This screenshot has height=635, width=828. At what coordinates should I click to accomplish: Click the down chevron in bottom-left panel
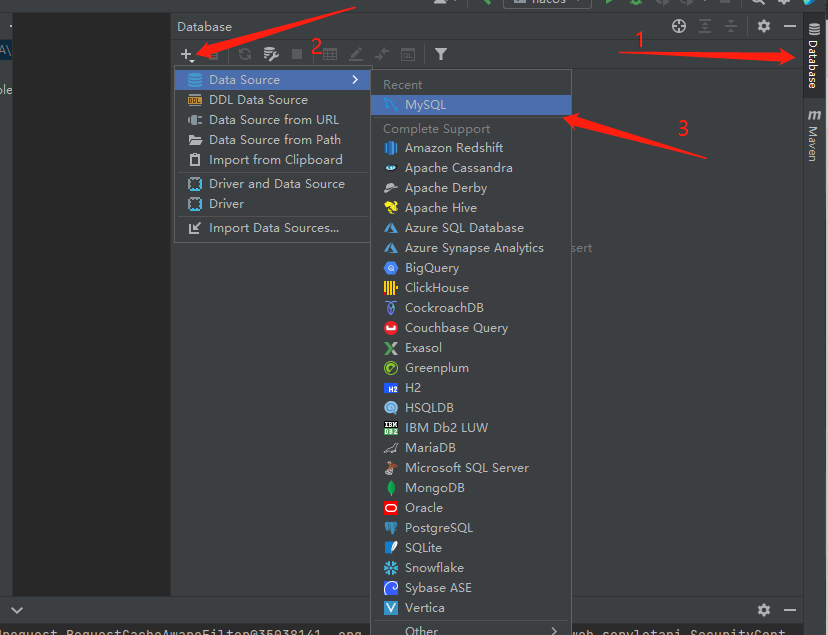click(x=17, y=610)
